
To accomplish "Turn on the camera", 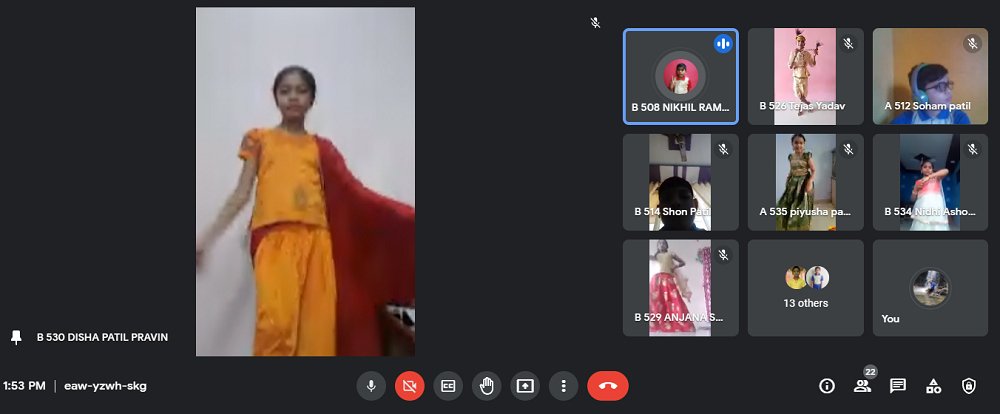I will (409, 385).
